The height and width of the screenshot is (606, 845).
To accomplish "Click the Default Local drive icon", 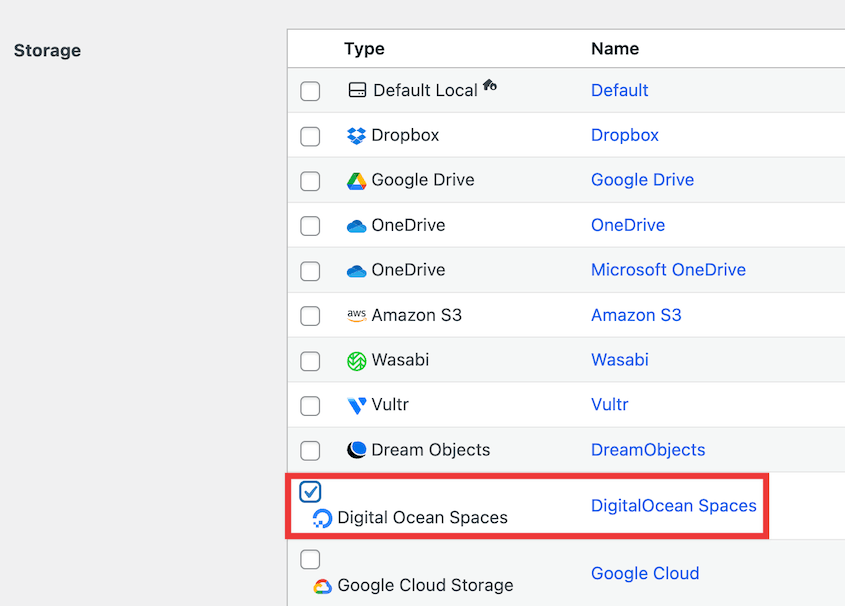I will 357,90.
